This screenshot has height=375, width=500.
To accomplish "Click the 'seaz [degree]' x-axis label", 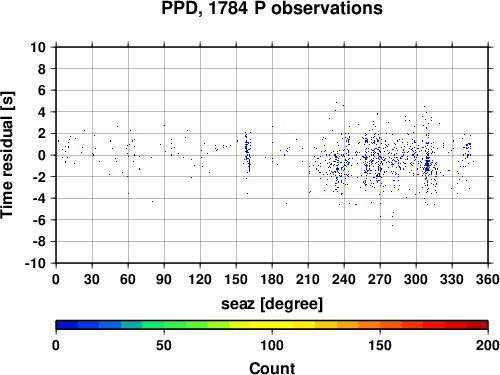I will tap(272, 304).
